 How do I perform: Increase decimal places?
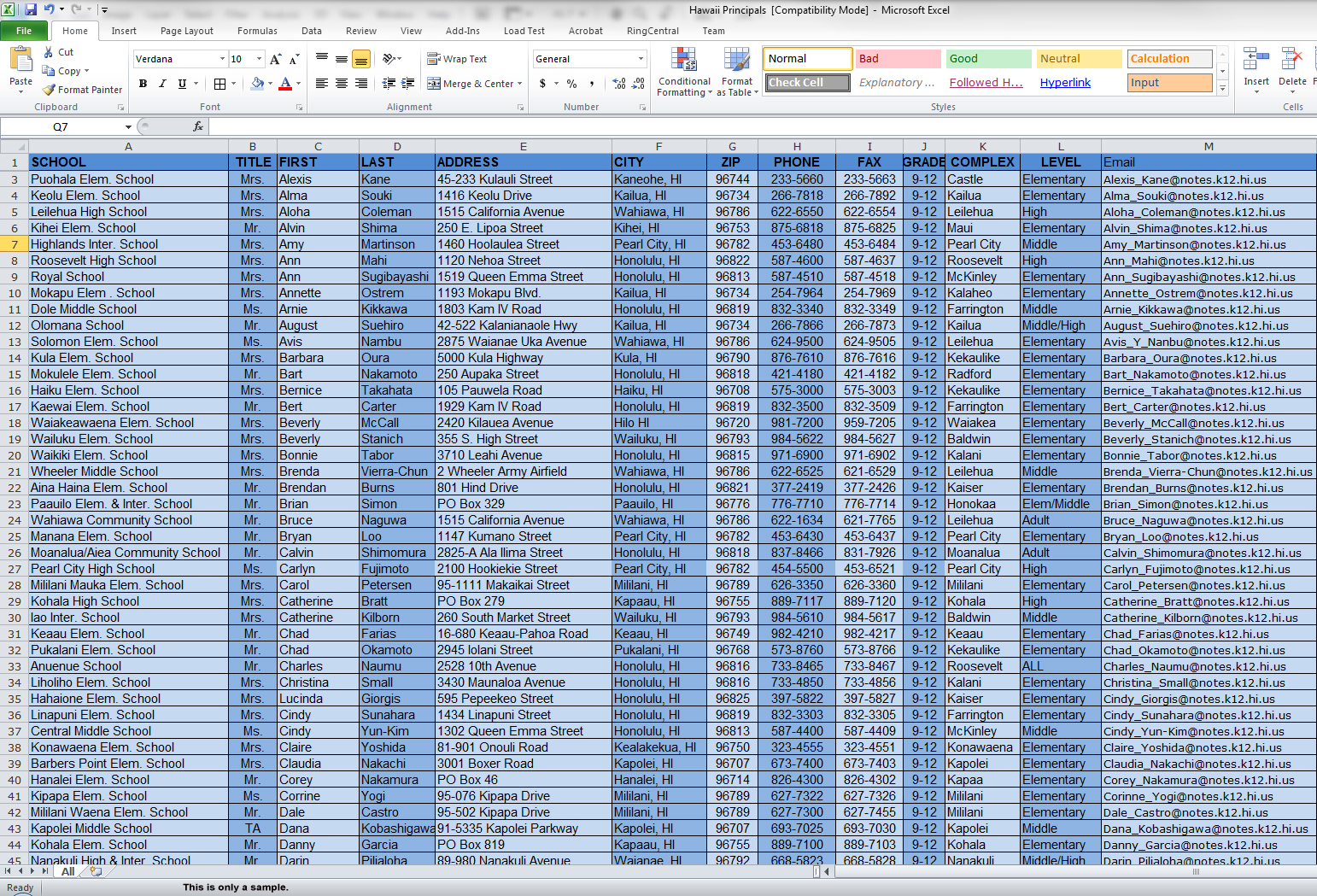pyautogui.click(x=619, y=84)
